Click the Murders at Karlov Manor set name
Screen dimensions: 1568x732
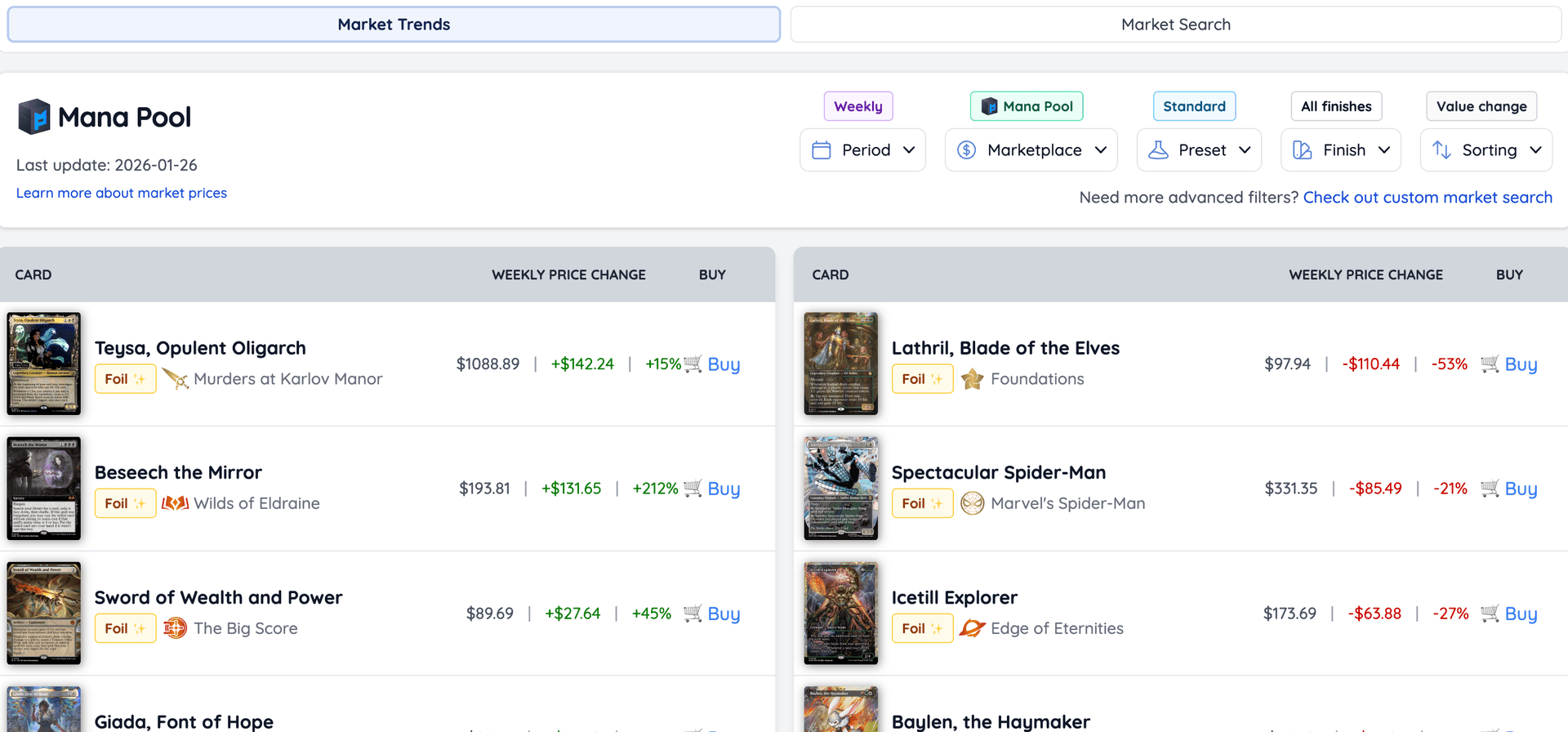tap(287, 379)
